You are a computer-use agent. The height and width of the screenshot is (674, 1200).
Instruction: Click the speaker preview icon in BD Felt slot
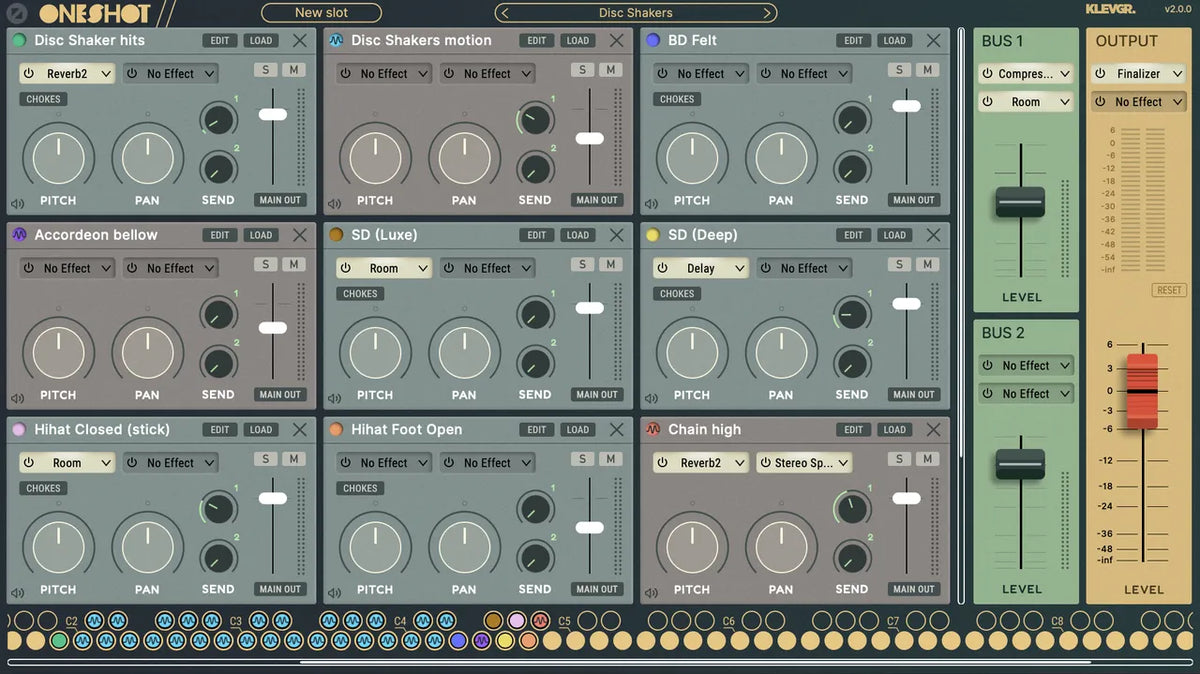[651, 204]
